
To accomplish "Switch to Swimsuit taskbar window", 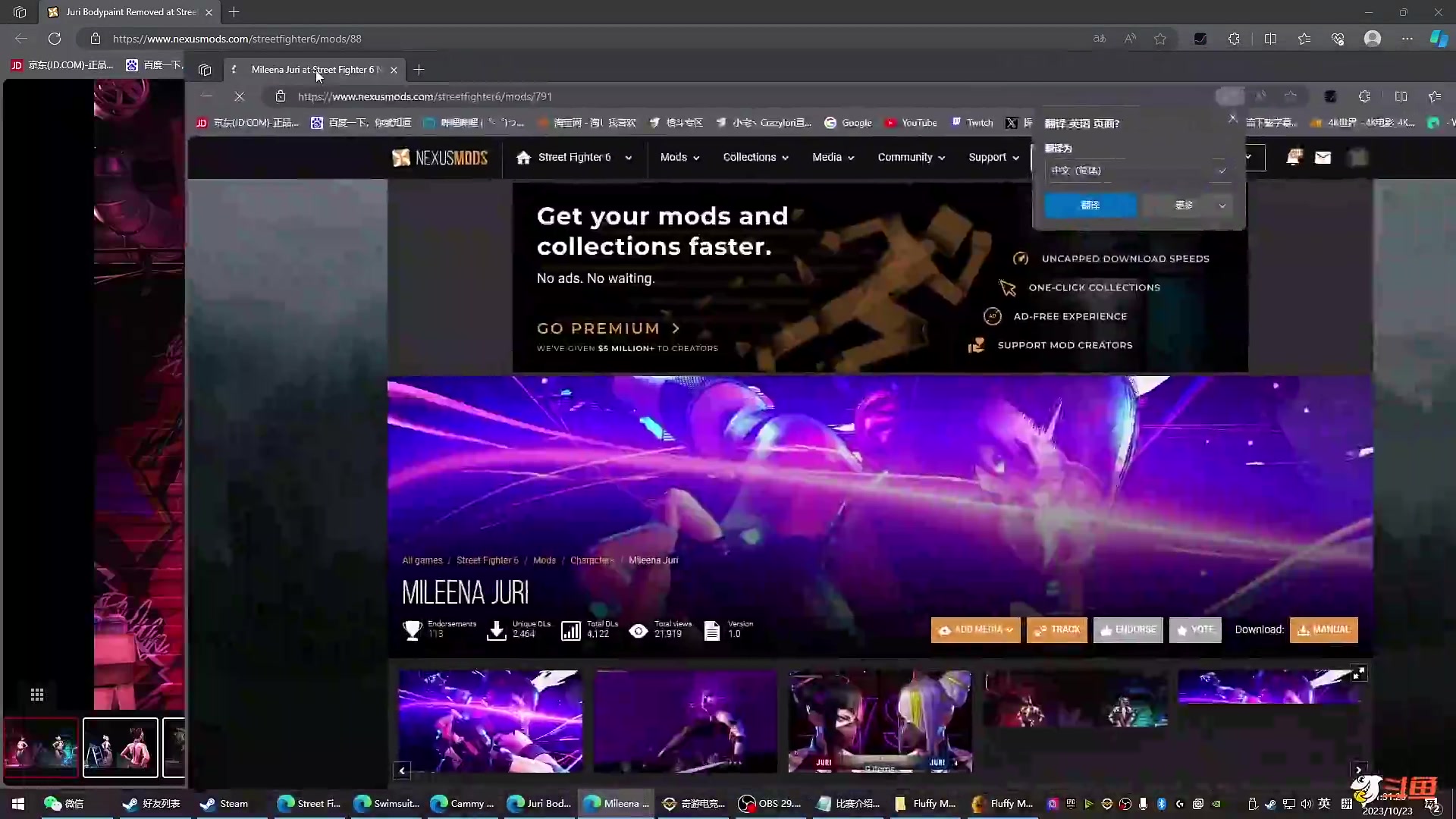I will pyautogui.click(x=386, y=803).
